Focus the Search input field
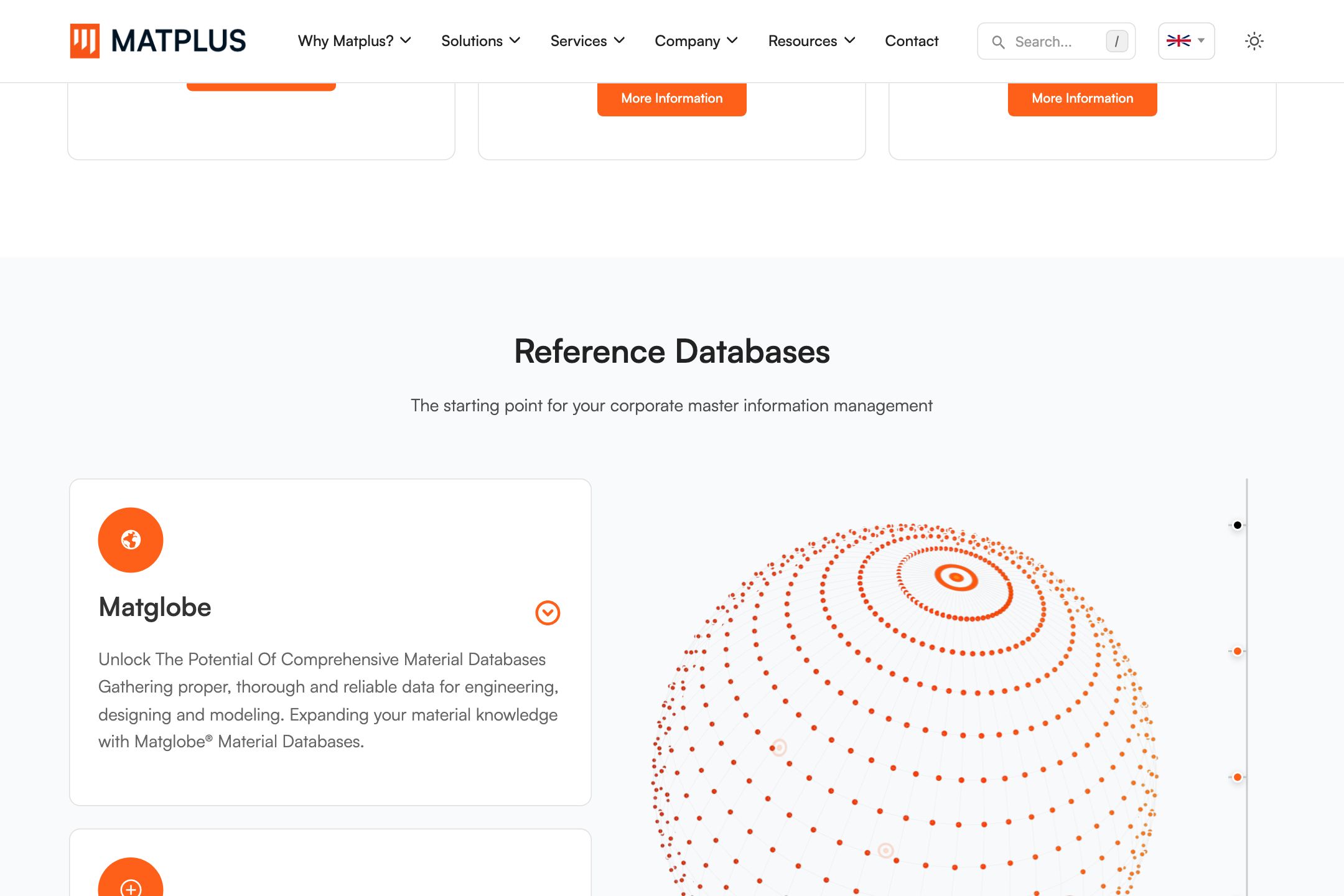 [x=1056, y=41]
